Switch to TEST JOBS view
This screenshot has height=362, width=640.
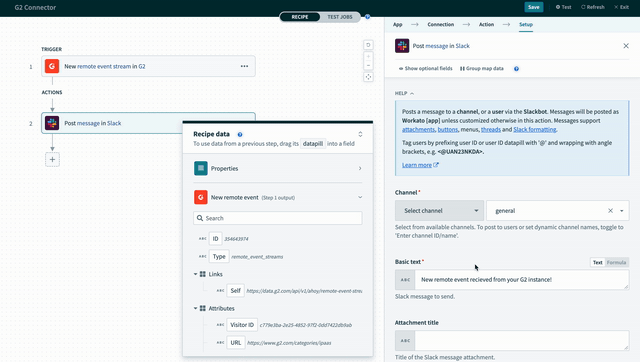[340, 17]
